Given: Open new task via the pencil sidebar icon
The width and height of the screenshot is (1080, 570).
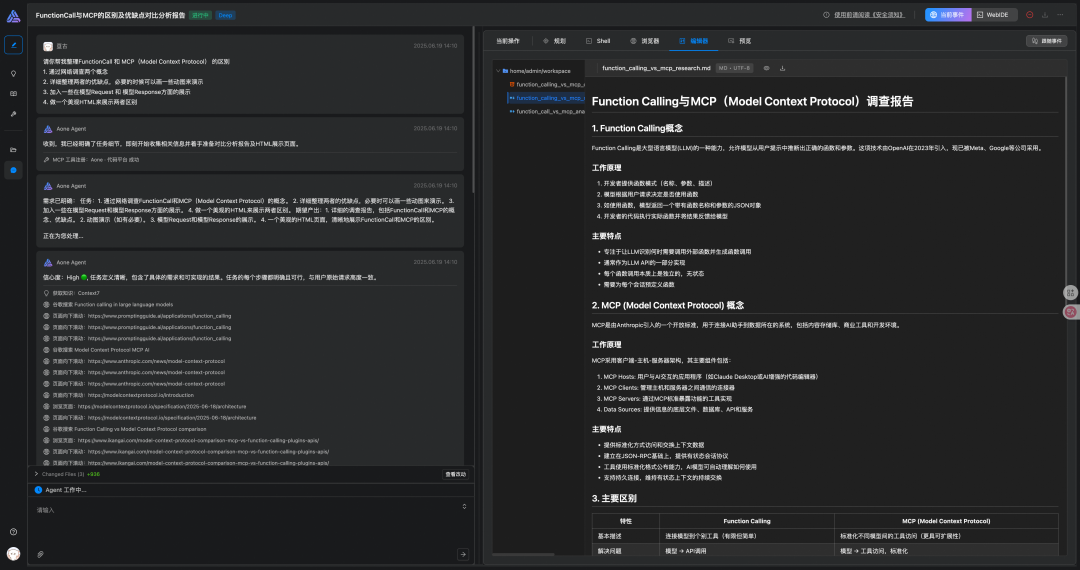Looking at the screenshot, I should pyautogui.click(x=13, y=45).
